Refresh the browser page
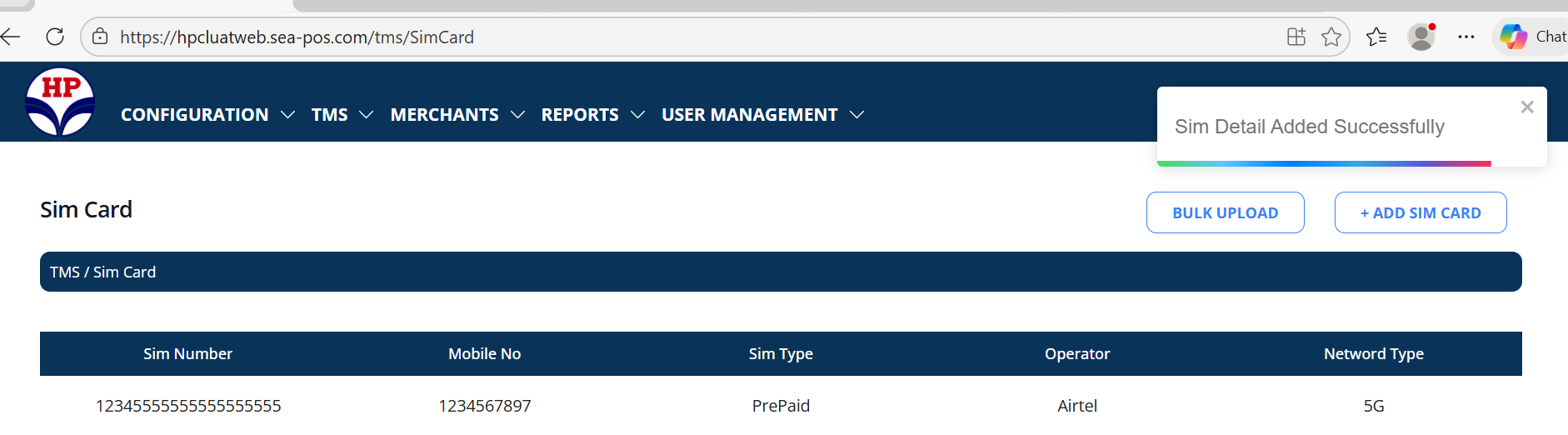The width and height of the screenshot is (1568, 435). coord(55,37)
